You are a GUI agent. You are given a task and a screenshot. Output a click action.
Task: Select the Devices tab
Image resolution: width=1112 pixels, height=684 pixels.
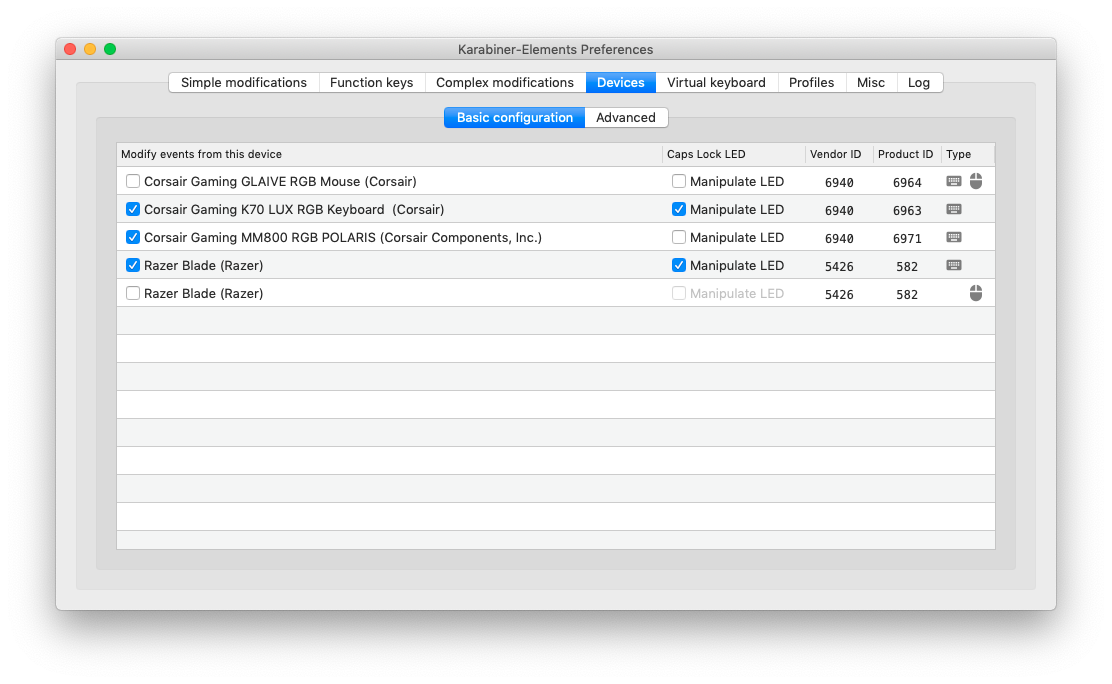621,82
